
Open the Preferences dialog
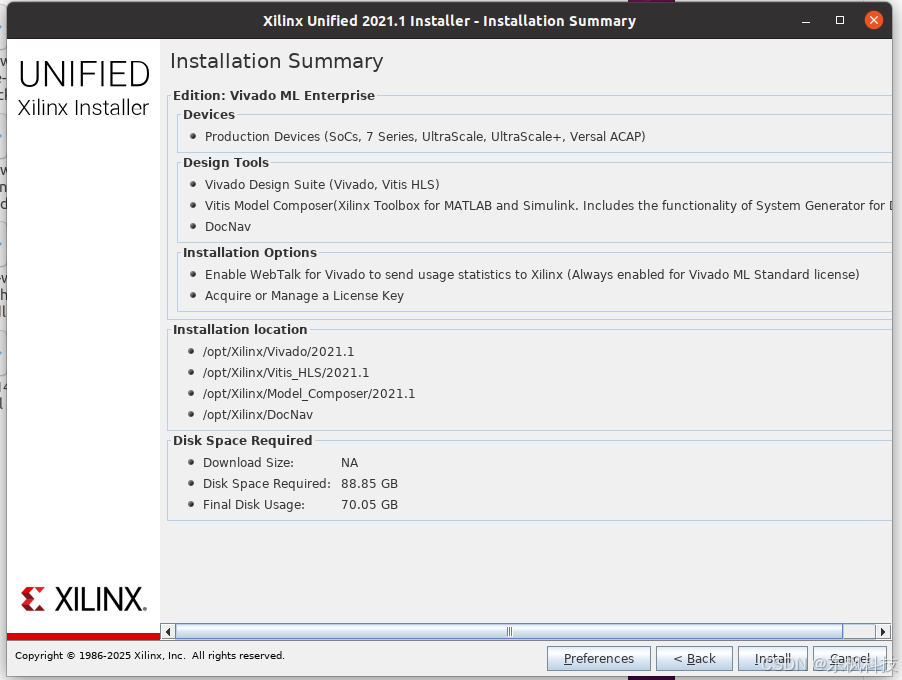tap(599, 658)
